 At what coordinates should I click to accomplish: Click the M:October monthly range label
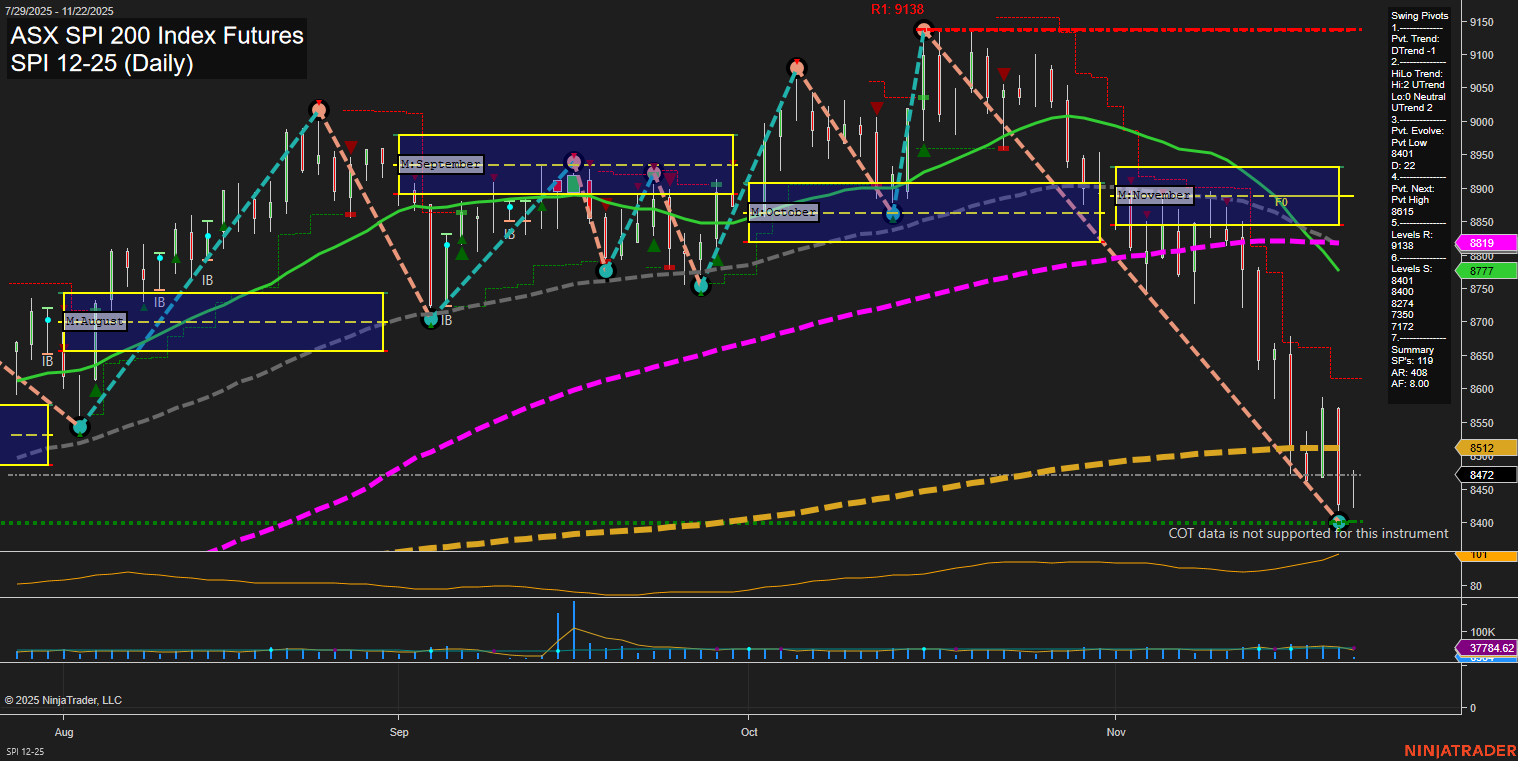(784, 212)
